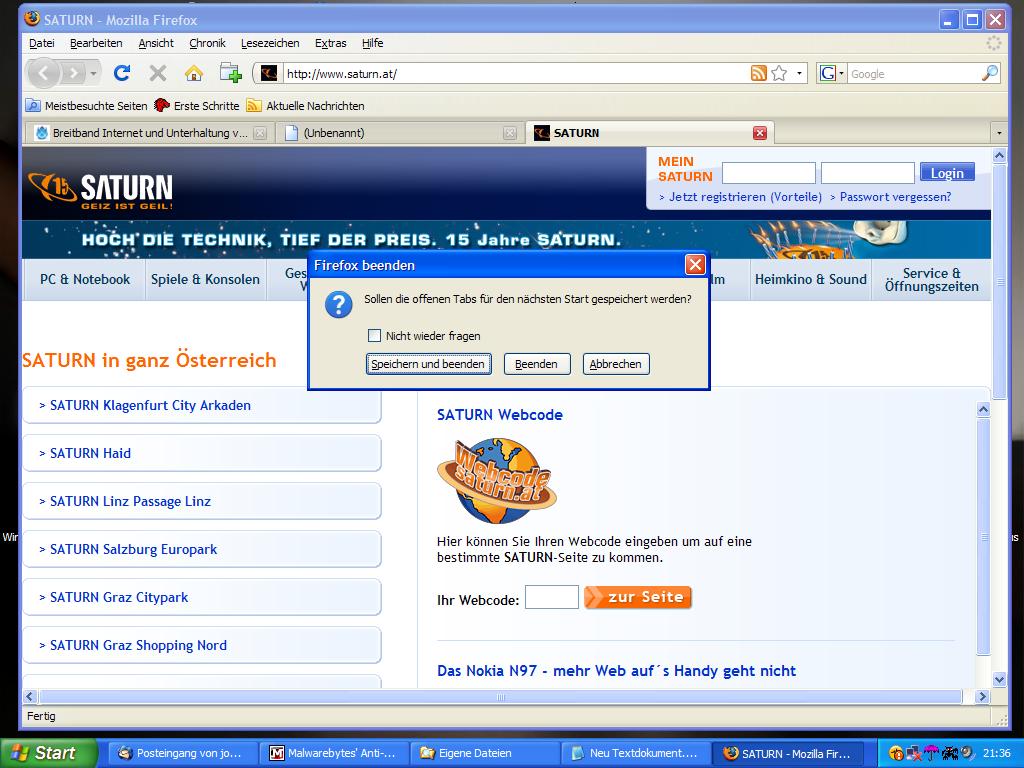Close the Firefox beenden dialog
This screenshot has height=768, width=1024.
[695, 264]
